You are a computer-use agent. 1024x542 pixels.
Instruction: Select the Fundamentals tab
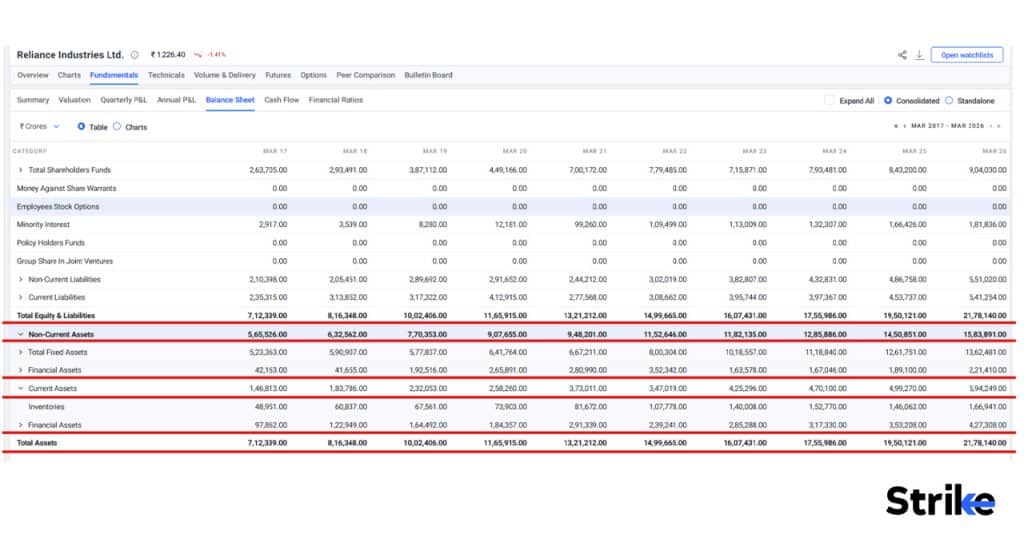(114, 75)
